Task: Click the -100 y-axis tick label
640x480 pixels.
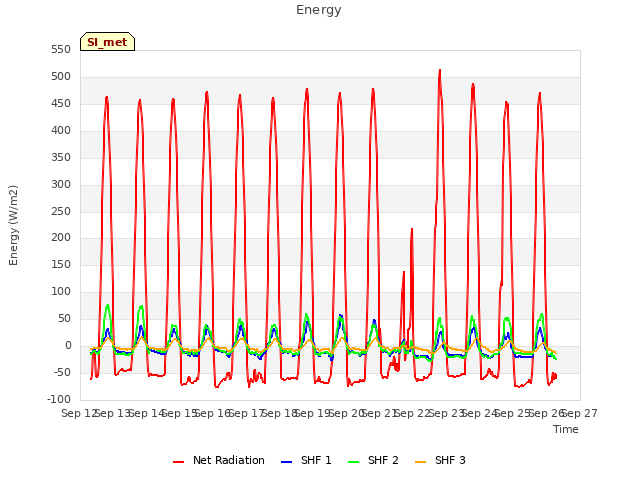Action: tap(59, 399)
